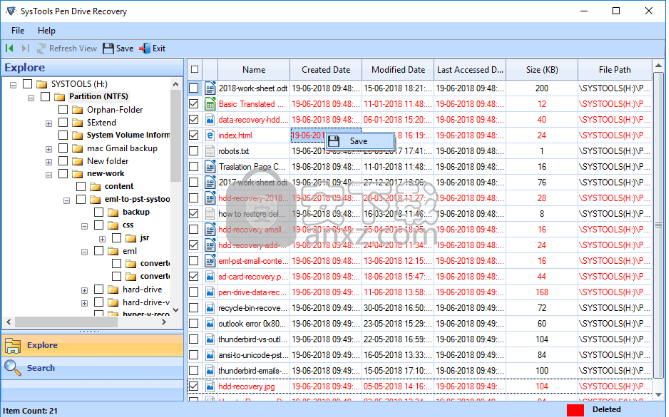
Task: Toggle the select-all checkbox in table header
Action: (195, 69)
